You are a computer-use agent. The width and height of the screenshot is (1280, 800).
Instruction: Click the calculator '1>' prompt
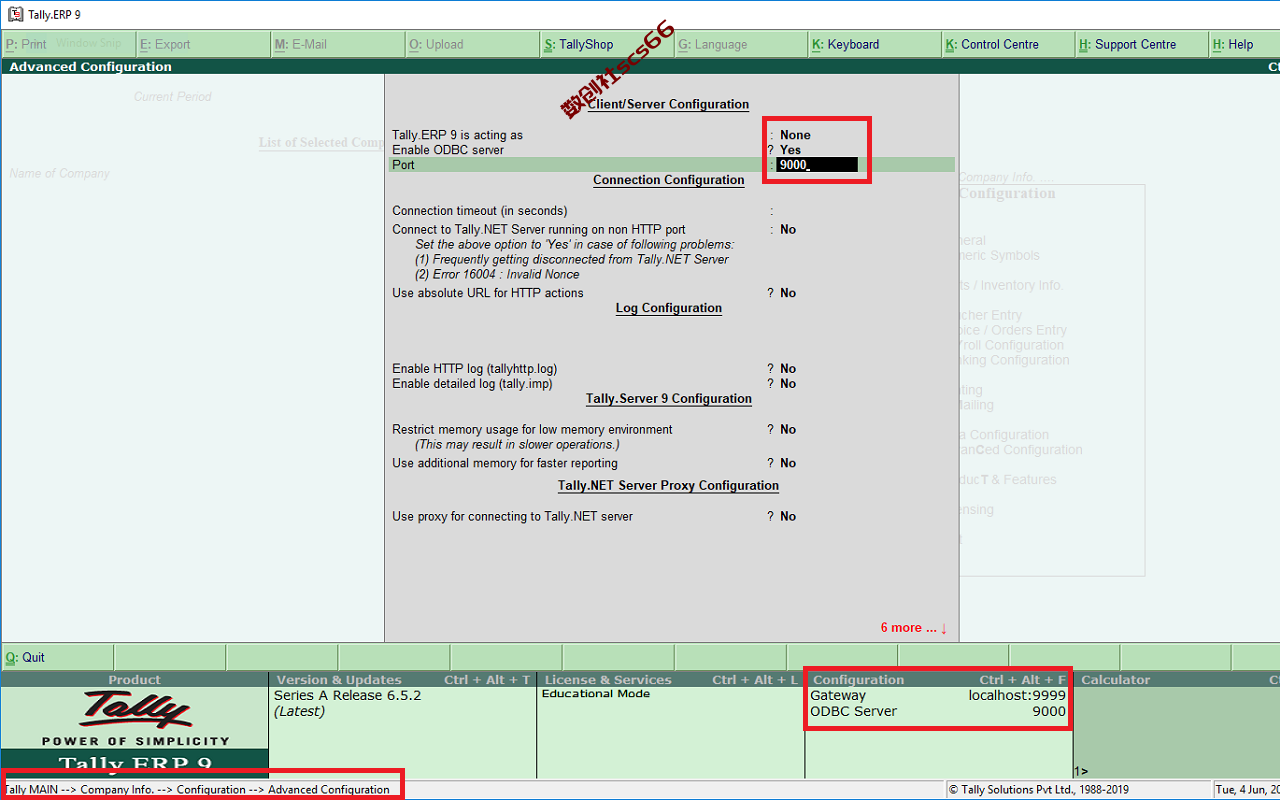pyautogui.click(x=1081, y=771)
